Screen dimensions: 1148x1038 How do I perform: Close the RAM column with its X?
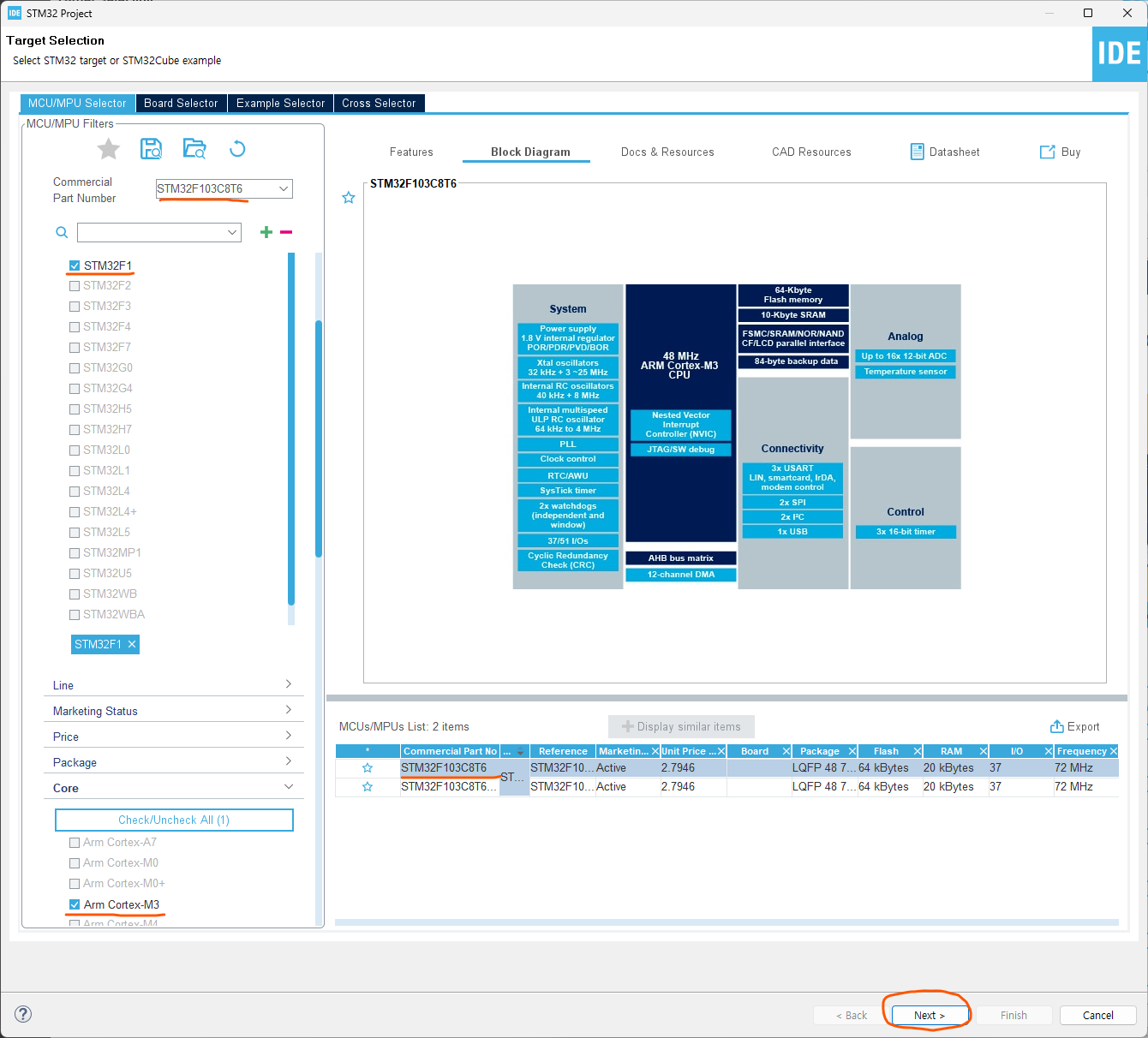[984, 751]
